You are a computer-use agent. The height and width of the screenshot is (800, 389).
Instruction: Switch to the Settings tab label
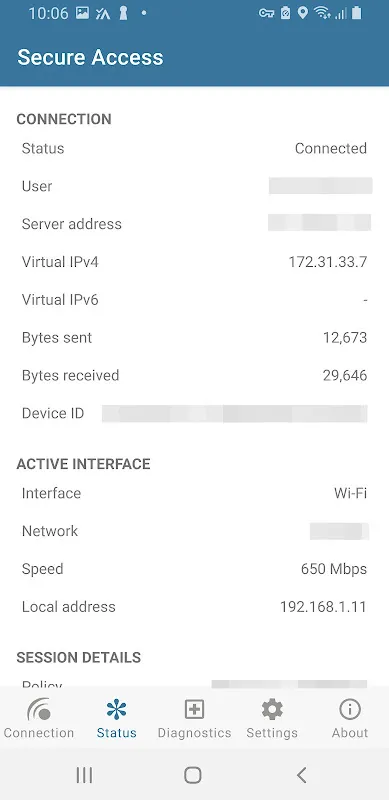(272, 733)
